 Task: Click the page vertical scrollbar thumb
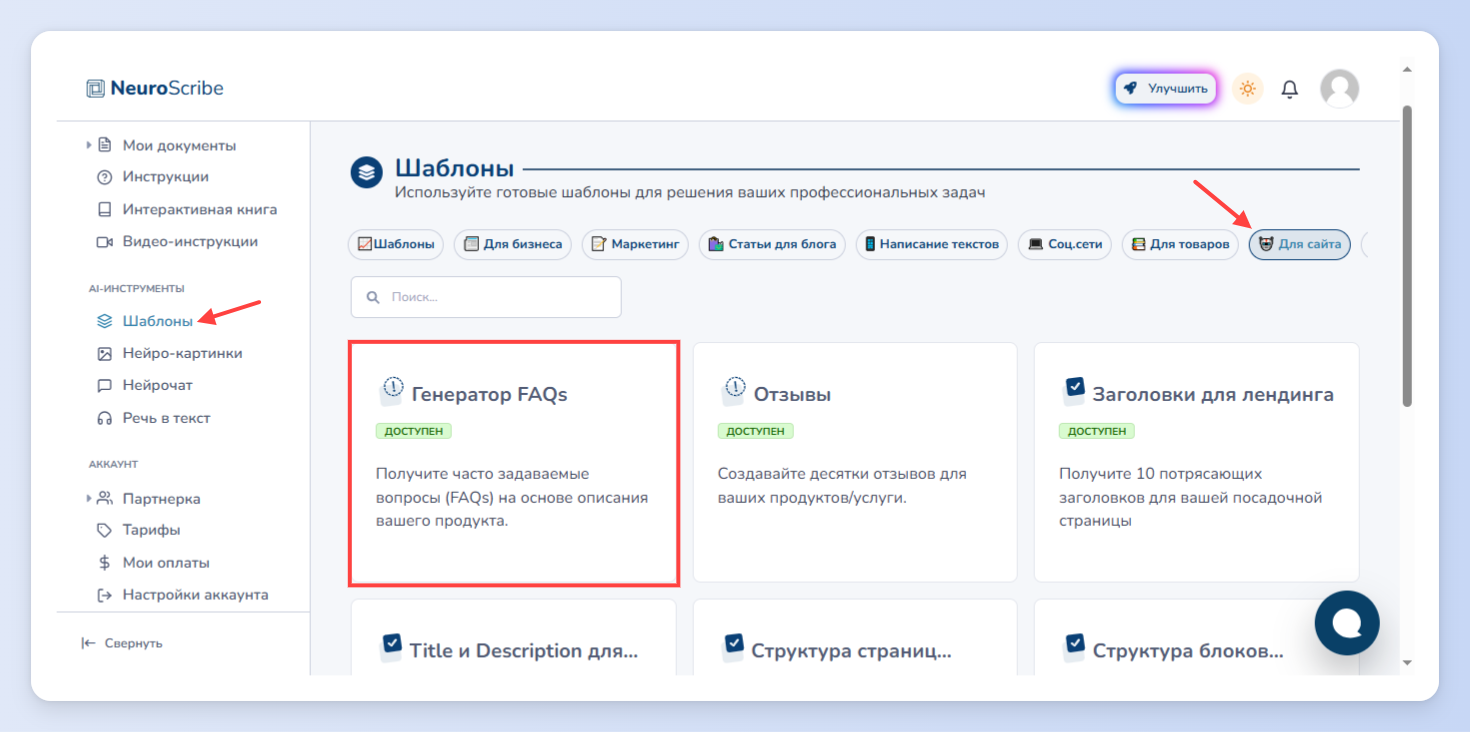tap(1407, 256)
